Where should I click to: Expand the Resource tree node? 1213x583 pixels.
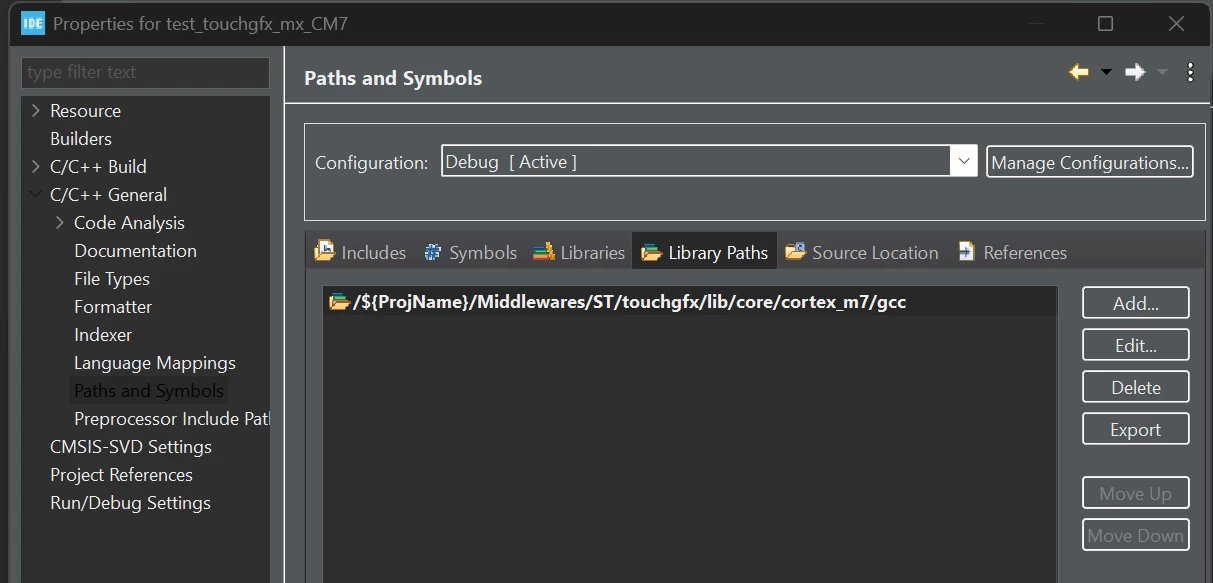pos(36,110)
